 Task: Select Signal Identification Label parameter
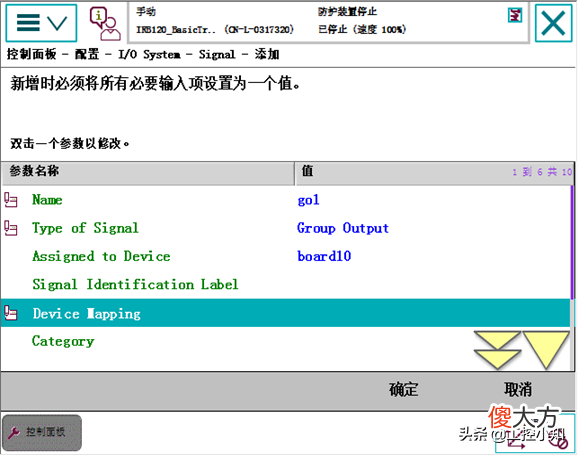tap(285, 285)
